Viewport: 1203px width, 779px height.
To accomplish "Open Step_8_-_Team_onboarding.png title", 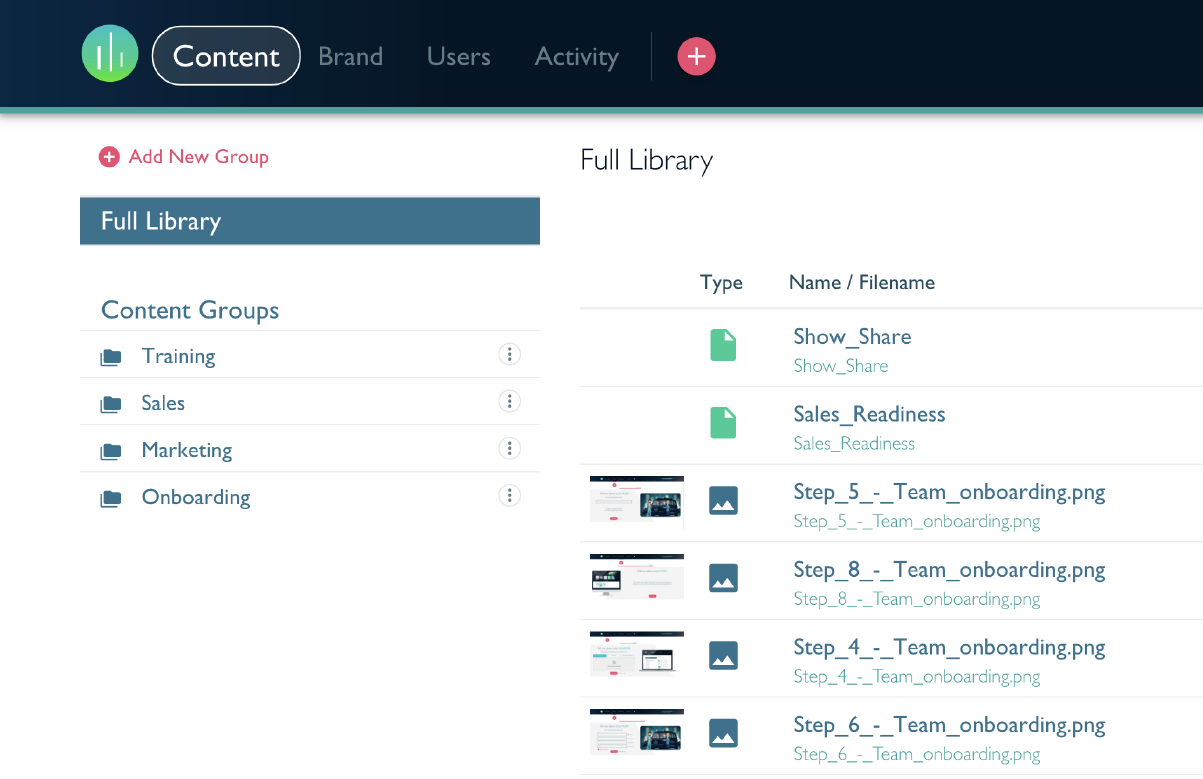I will point(949,570).
